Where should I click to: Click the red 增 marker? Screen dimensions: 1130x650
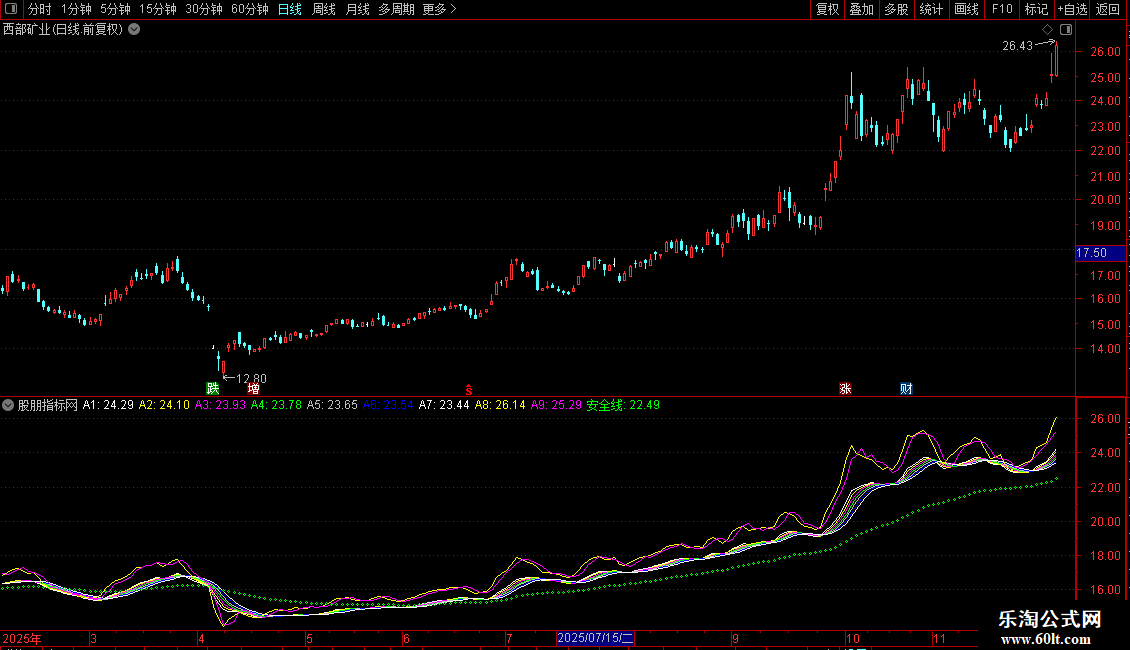pyautogui.click(x=254, y=388)
